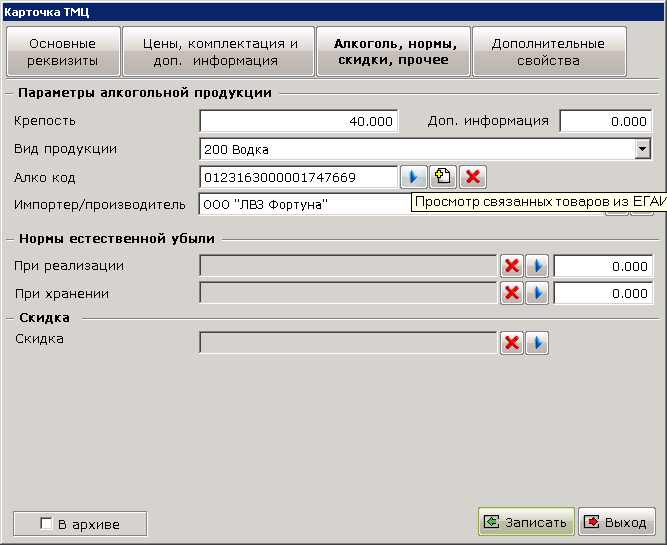
Task: Click the blue arrow select button for Алко код
Action: tap(413, 177)
